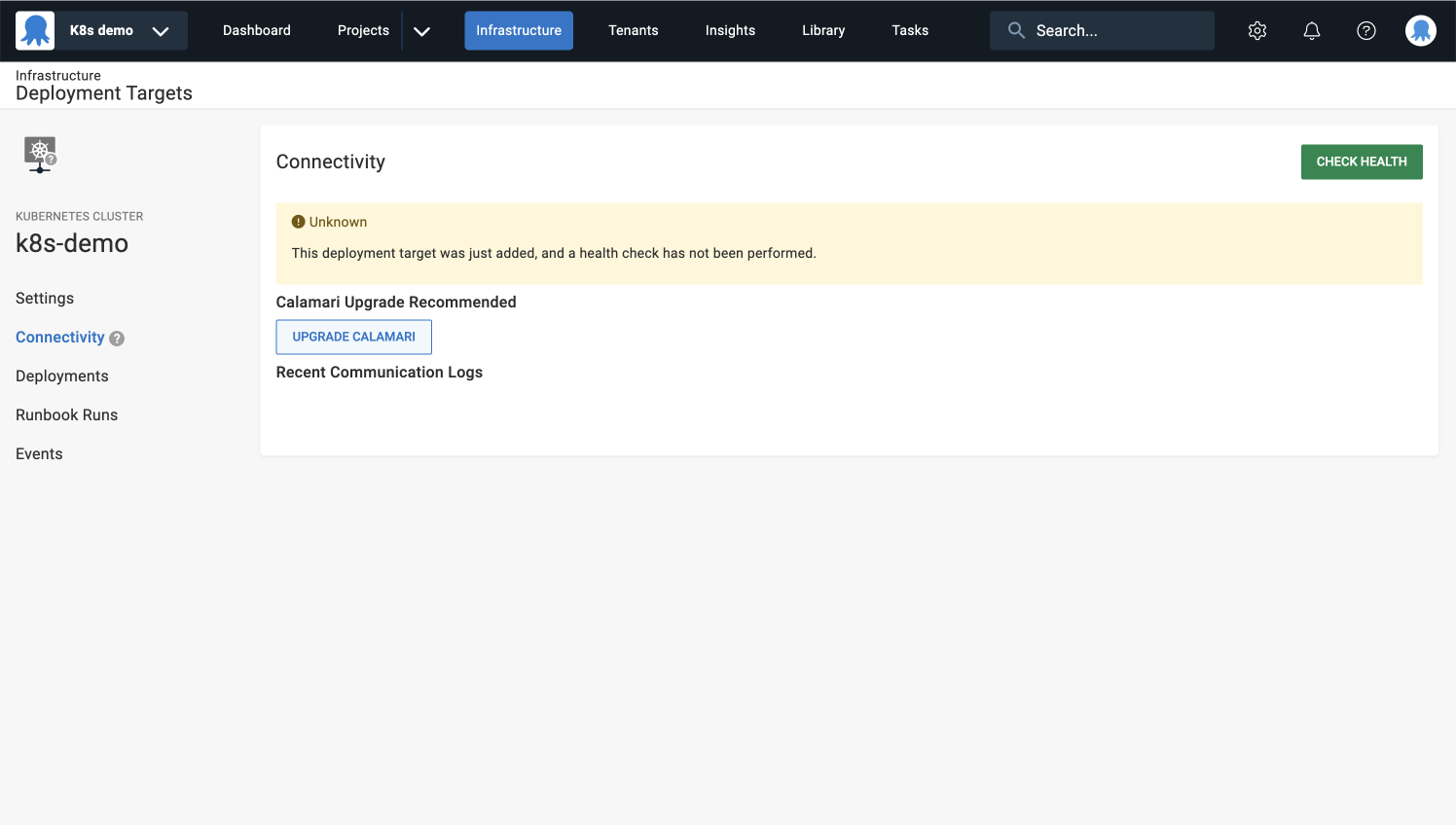Click the notifications bell icon
The height and width of the screenshot is (825, 1456).
coord(1311,30)
